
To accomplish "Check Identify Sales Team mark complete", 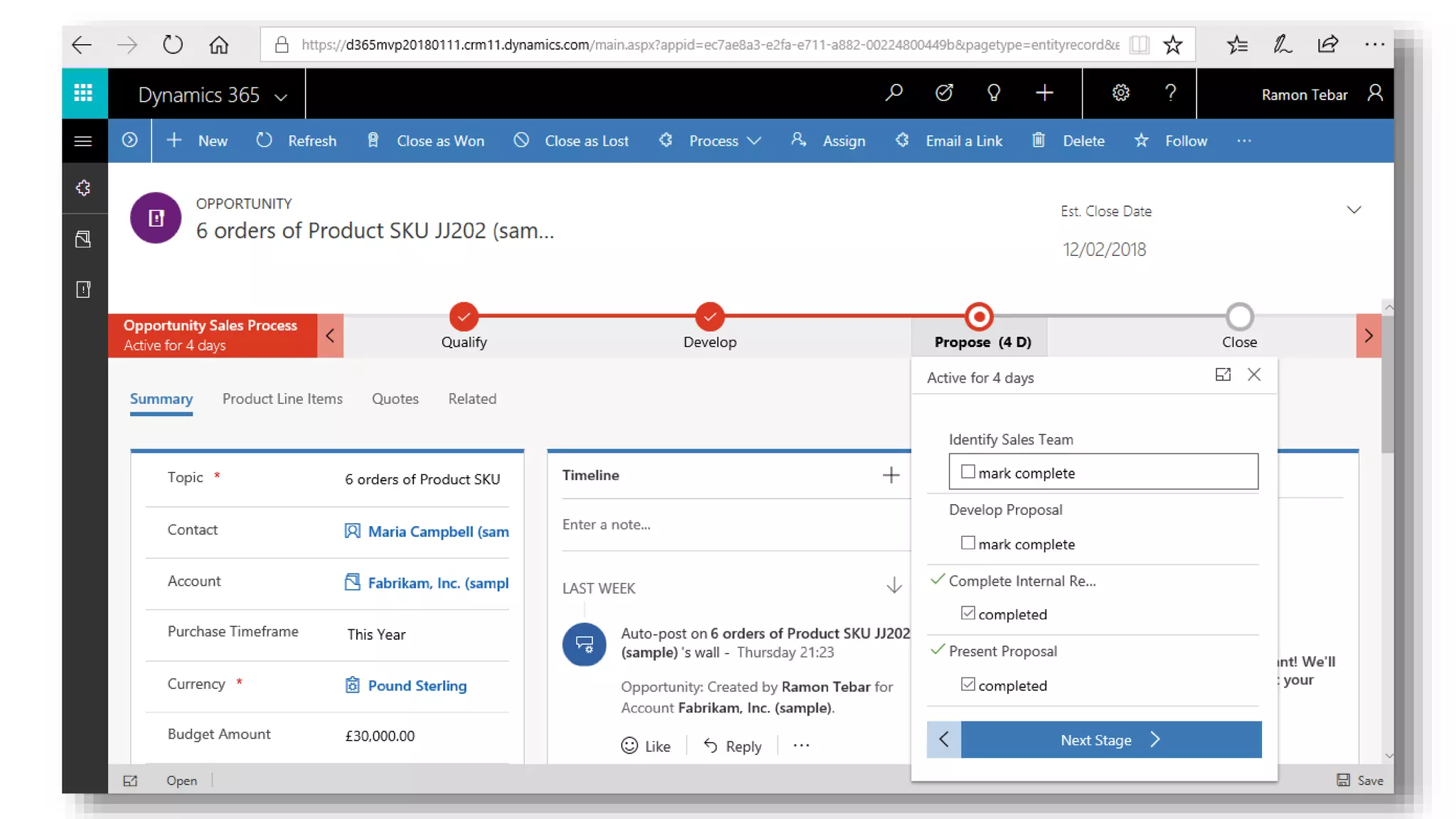I will (x=968, y=471).
